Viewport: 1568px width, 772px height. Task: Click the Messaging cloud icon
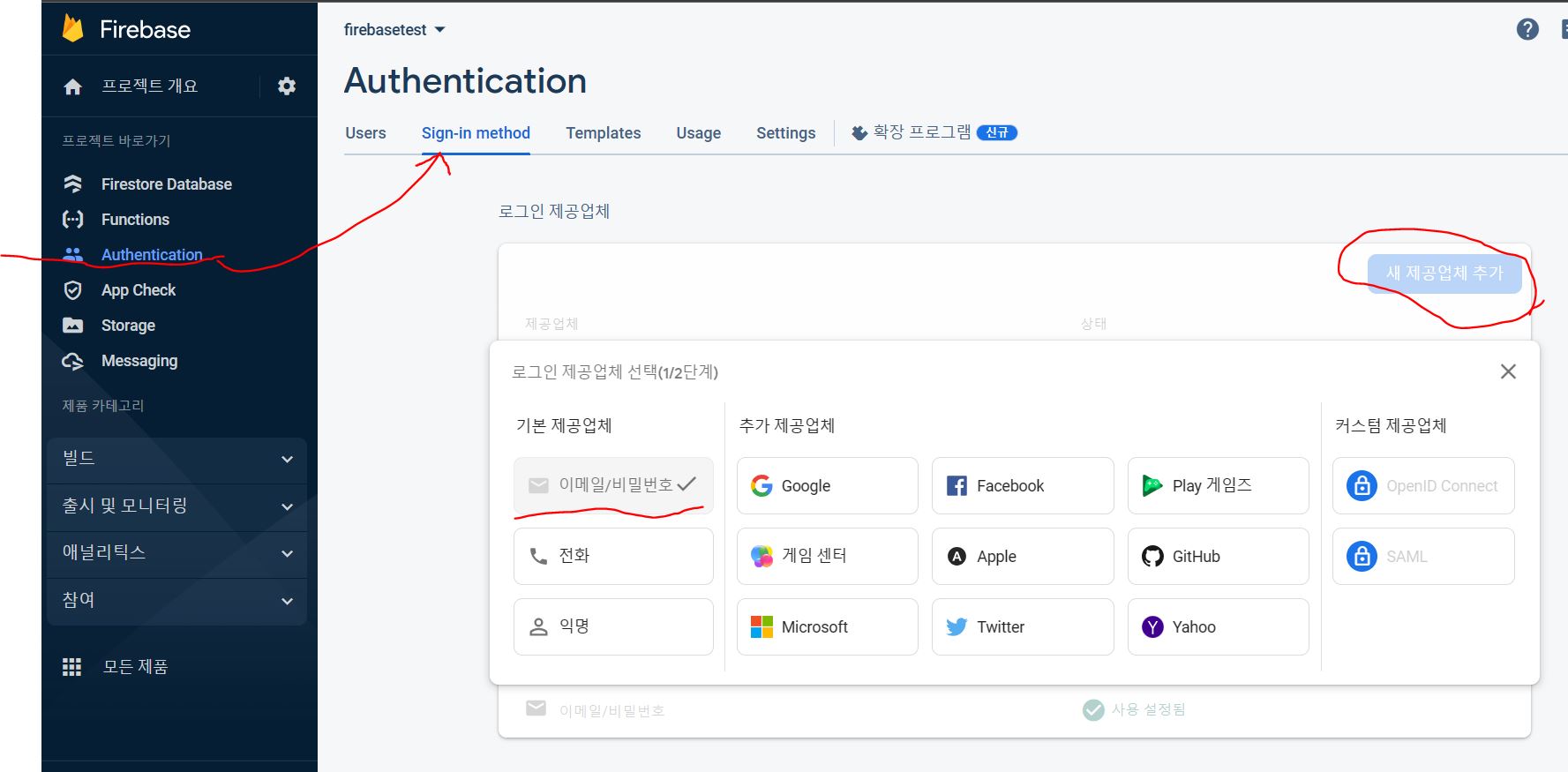tap(73, 361)
